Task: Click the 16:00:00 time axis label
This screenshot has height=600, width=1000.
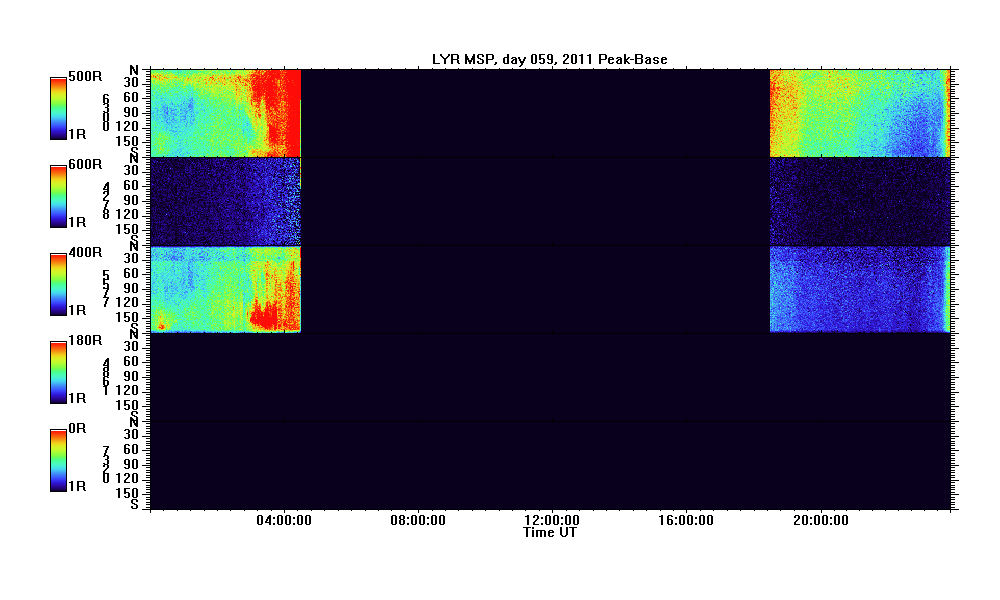Action: click(686, 520)
